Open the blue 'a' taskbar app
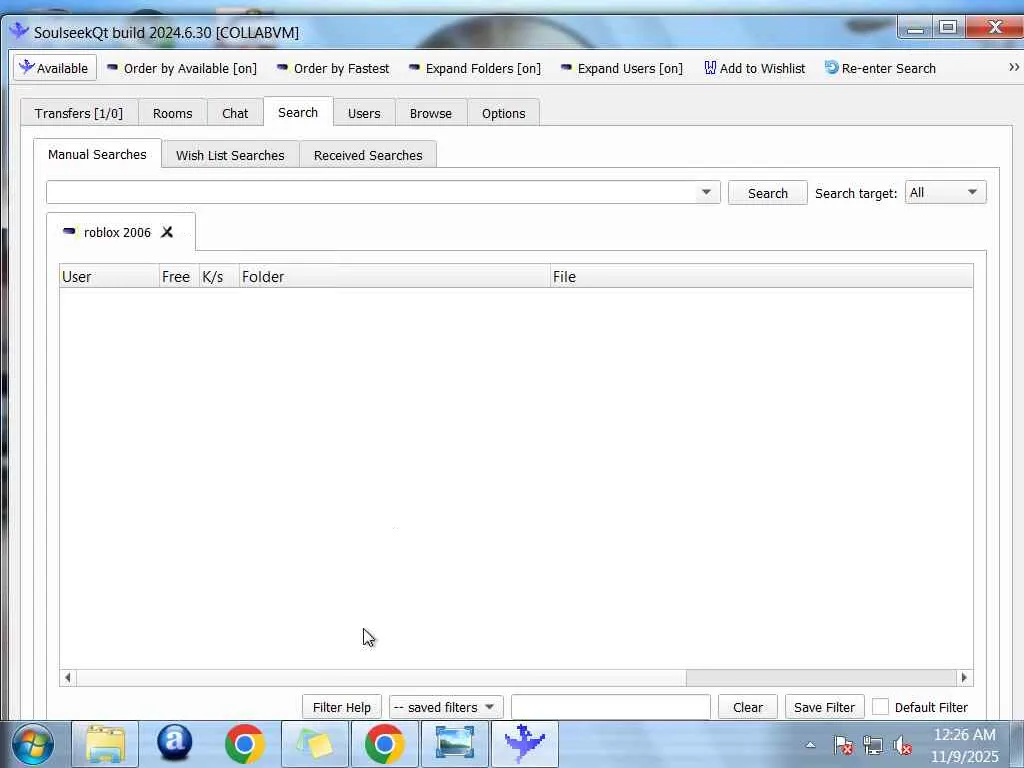This screenshot has height=768, width=1024. 174,743
